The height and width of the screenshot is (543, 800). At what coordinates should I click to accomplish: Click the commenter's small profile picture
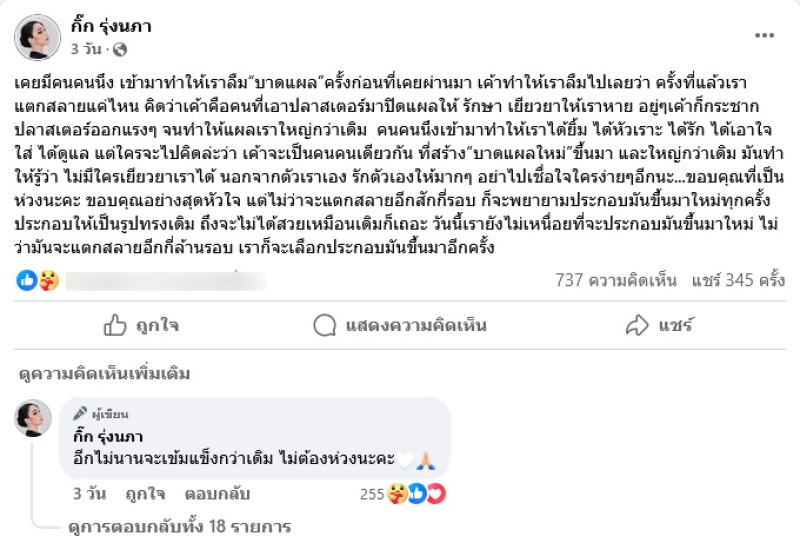click(33, 417)
